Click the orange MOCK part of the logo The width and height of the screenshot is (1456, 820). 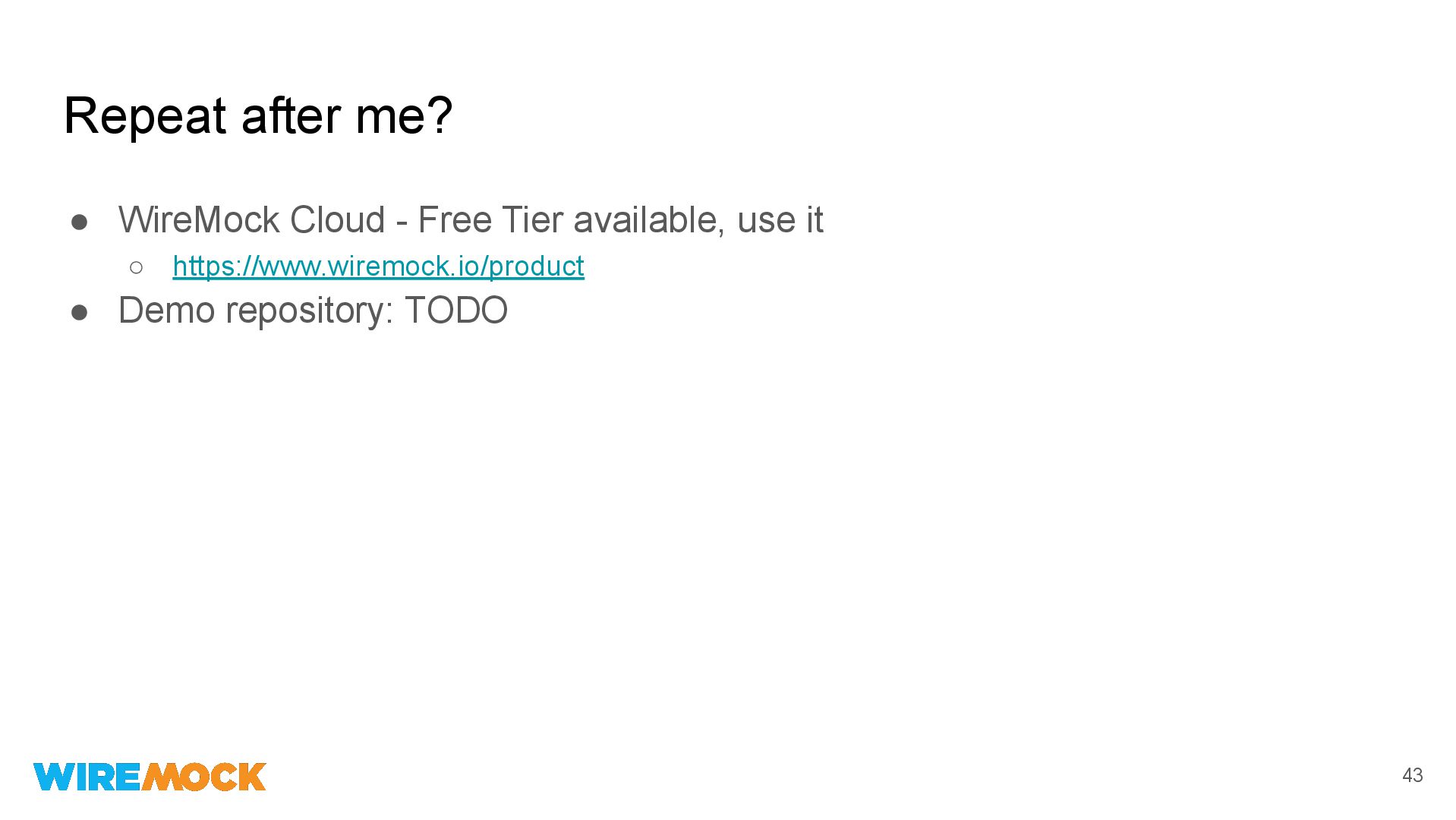(x=204, y=777)
